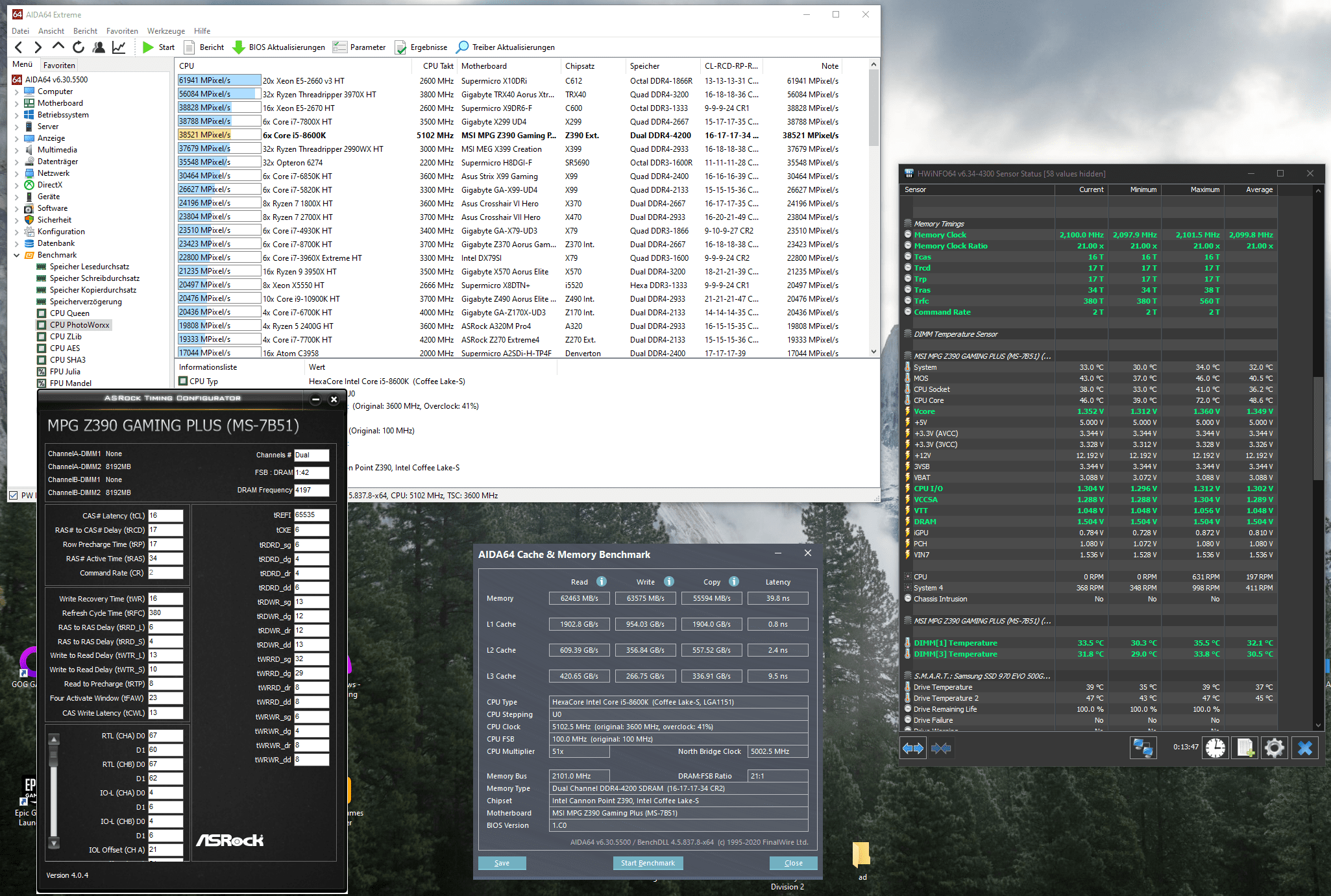Open the Ansicht menu
The width and height of the screenshot is (1331, 896).
(51, 30)
